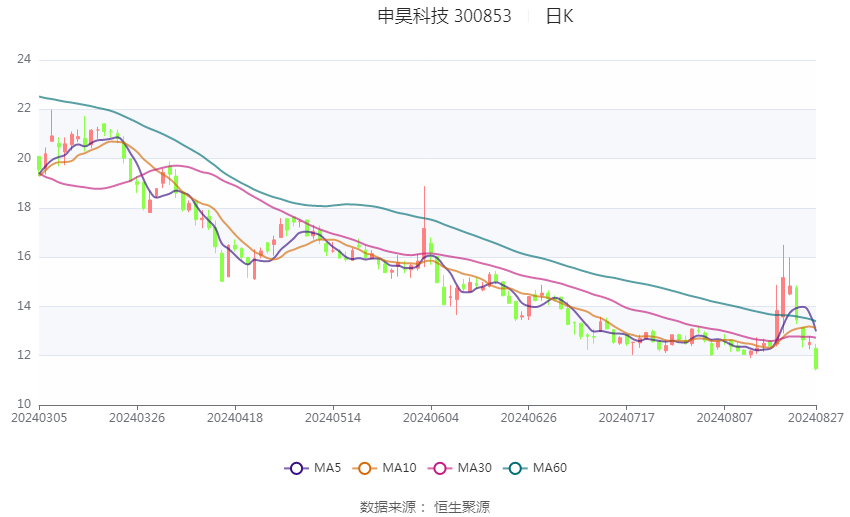Click the 18 price axis label

tap(24, 207)
